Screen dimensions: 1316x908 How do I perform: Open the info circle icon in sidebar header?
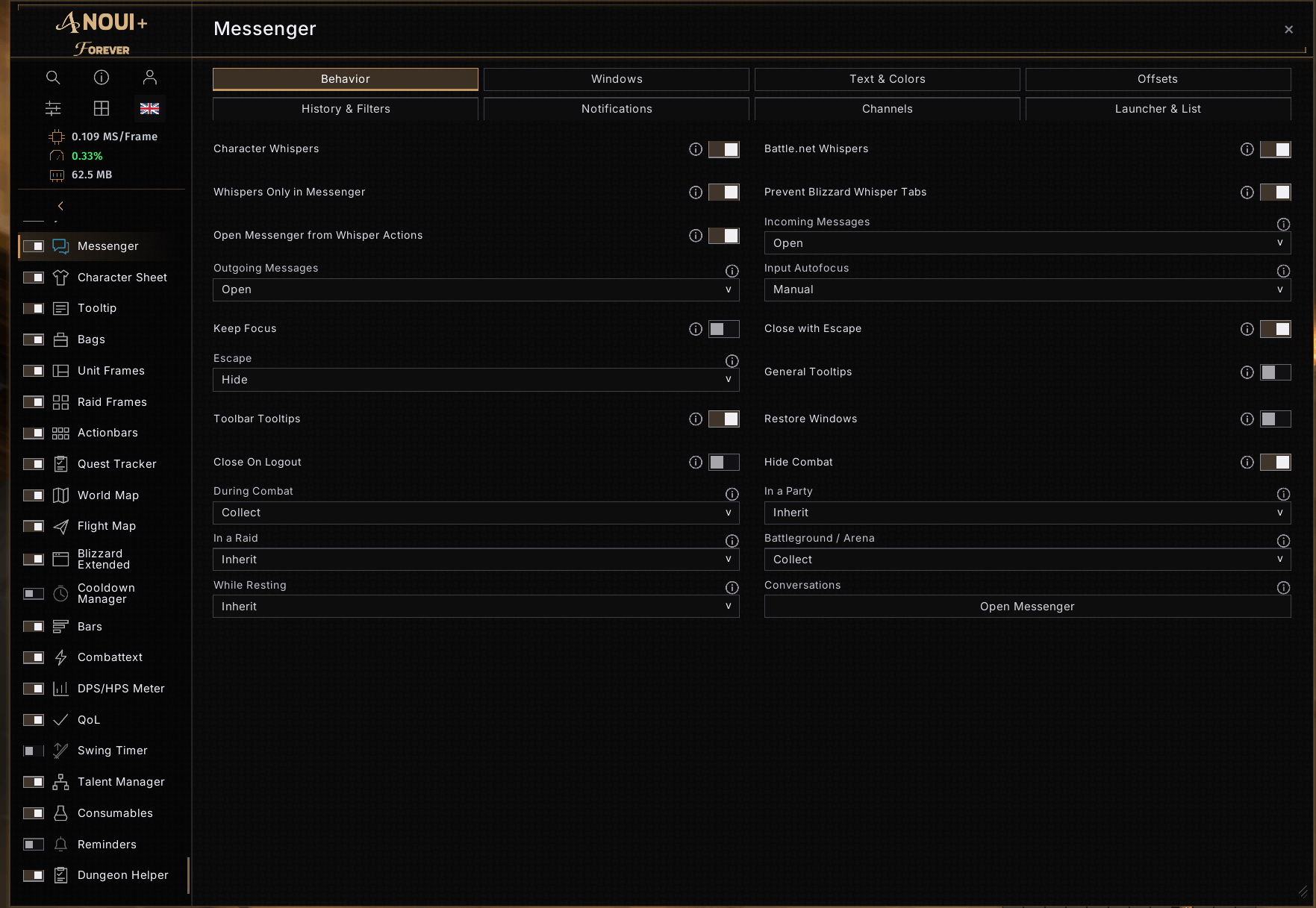[102, 78]
